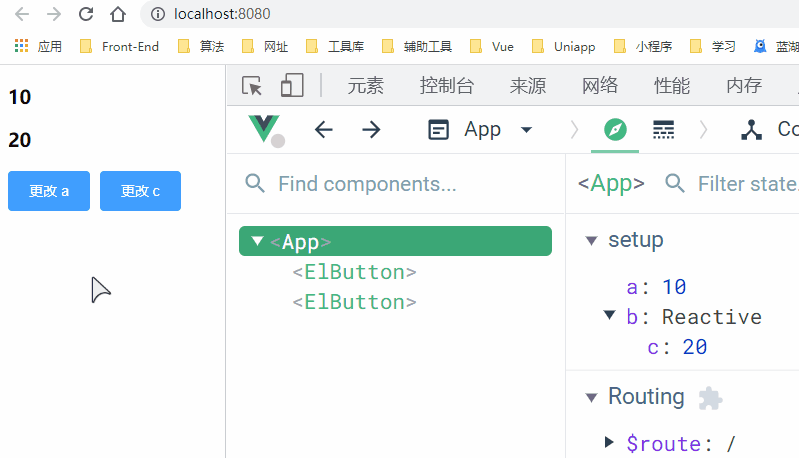Collapse the b: Reactive object
The height and width of the screenshot is (458, 799).
(x=609, y=316)
